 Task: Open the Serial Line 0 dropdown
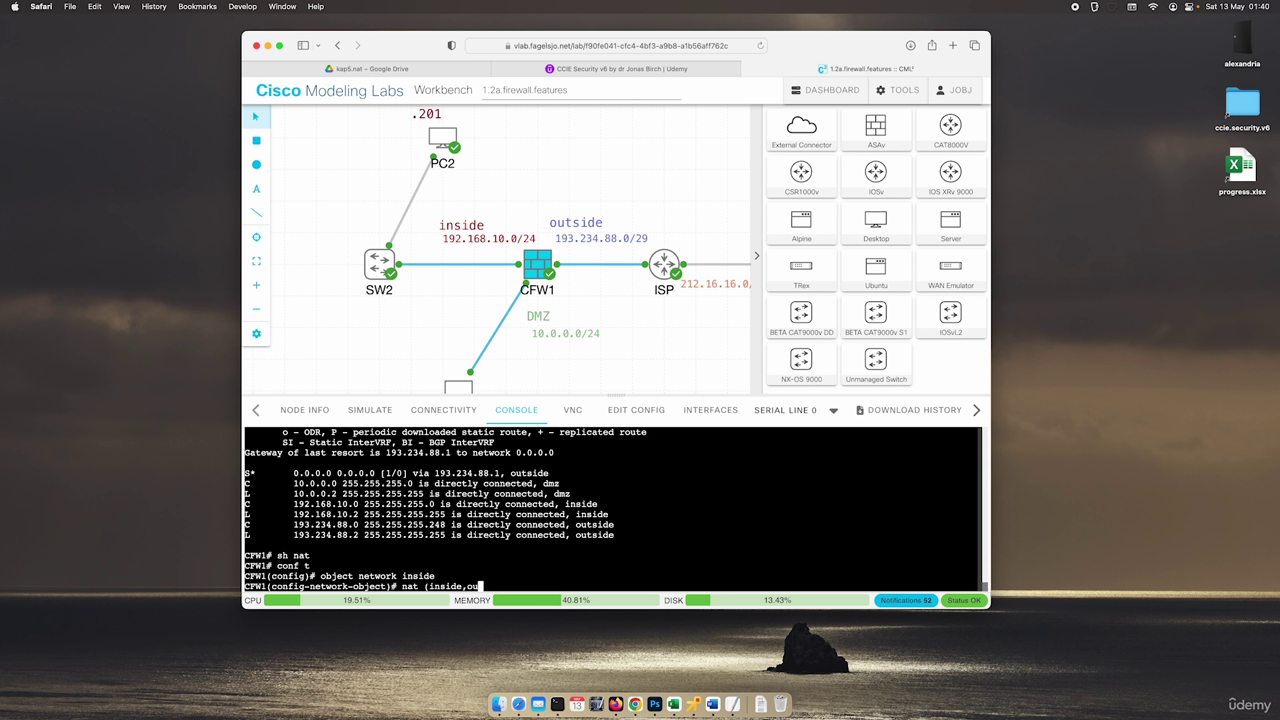(833, 410)
